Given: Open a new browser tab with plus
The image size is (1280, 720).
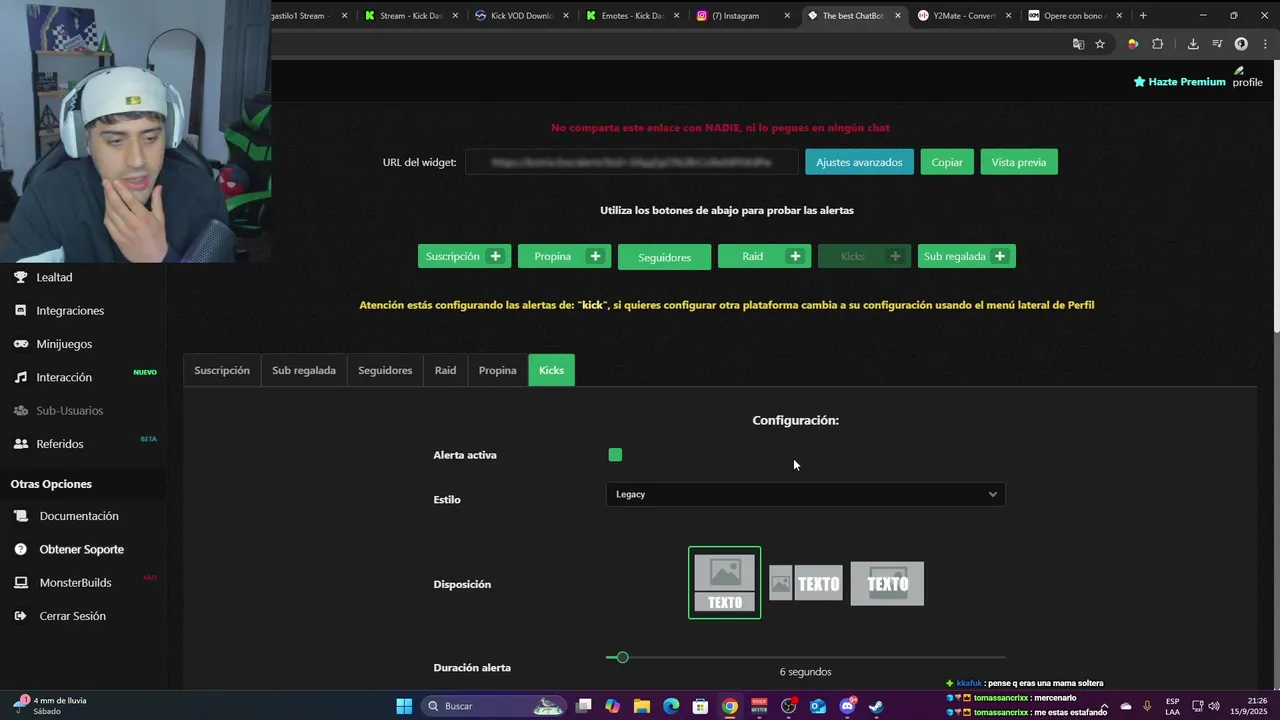Looking at the screenshot, I should [x=1143, y=15].
